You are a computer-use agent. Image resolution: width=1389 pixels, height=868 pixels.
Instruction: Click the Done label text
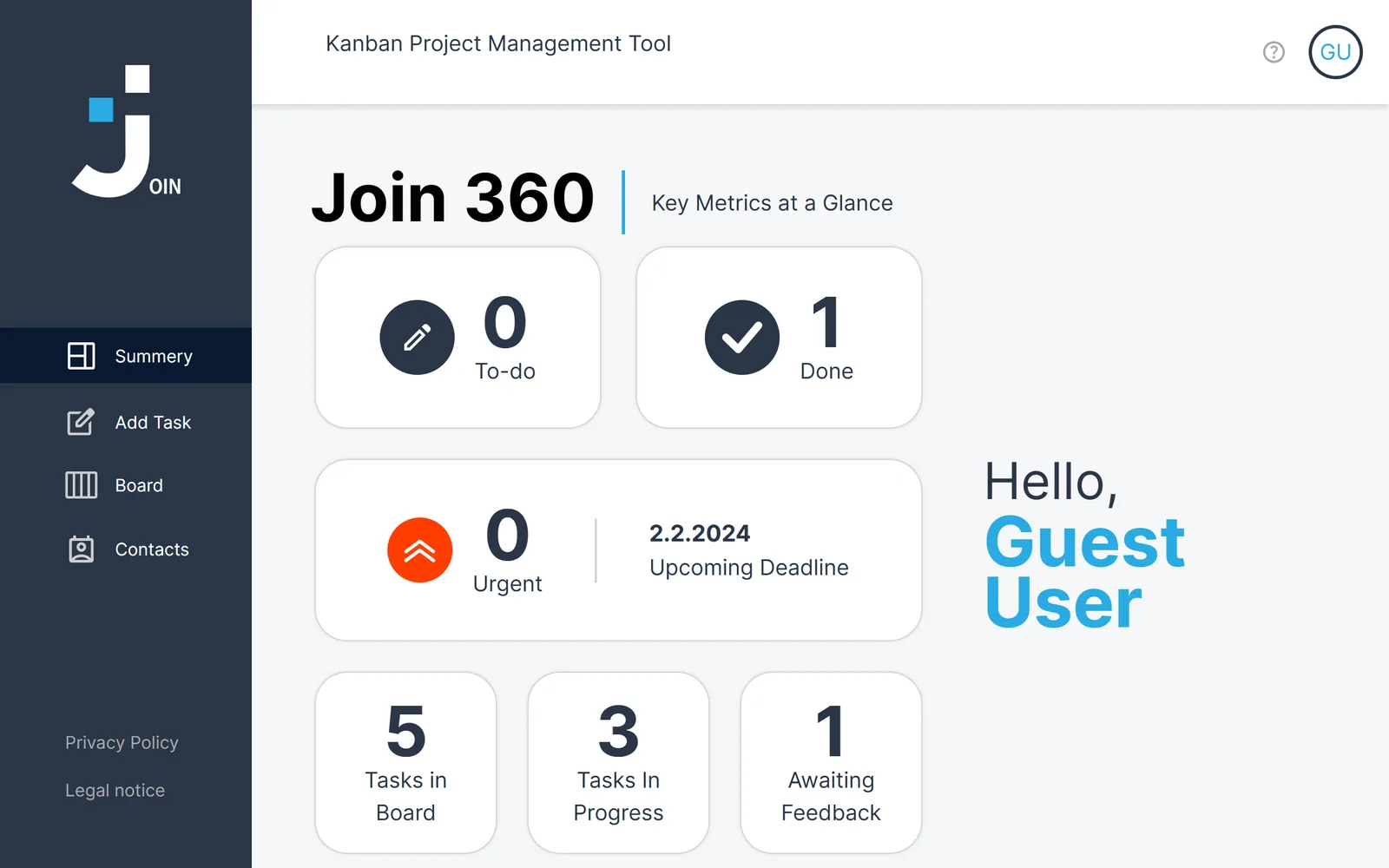826,372
